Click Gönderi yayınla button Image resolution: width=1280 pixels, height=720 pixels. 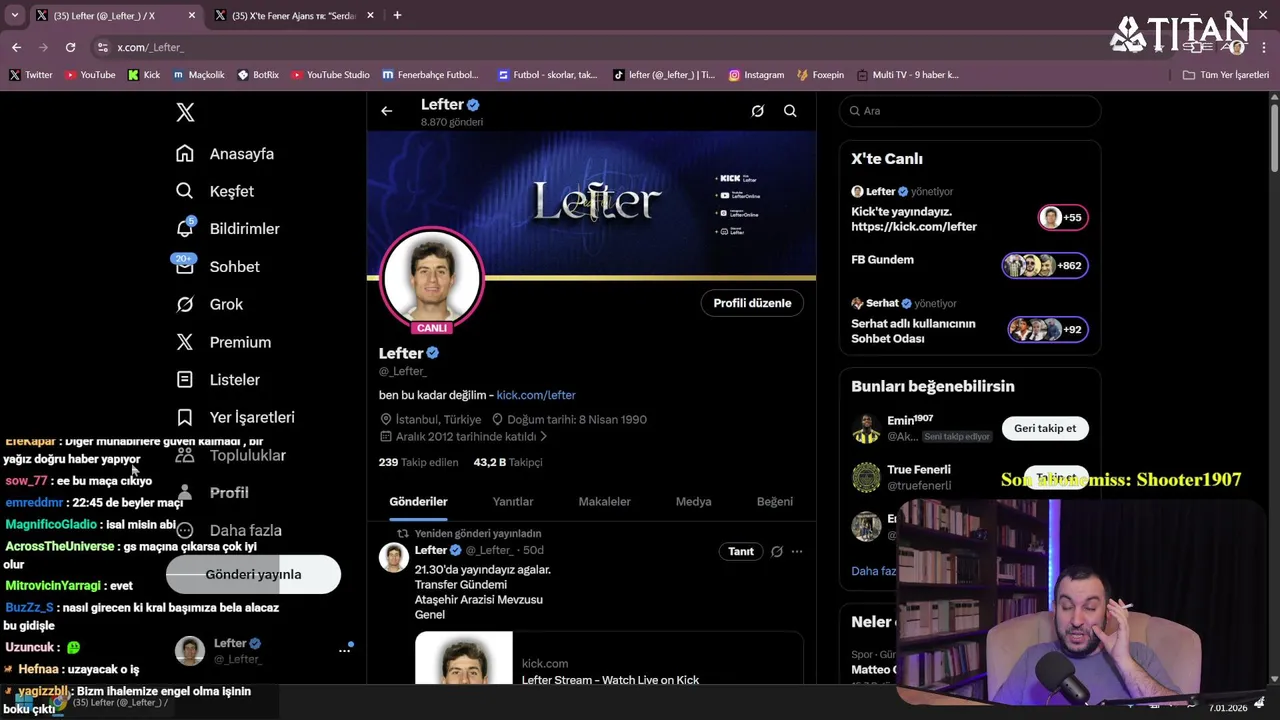[253, 574]
